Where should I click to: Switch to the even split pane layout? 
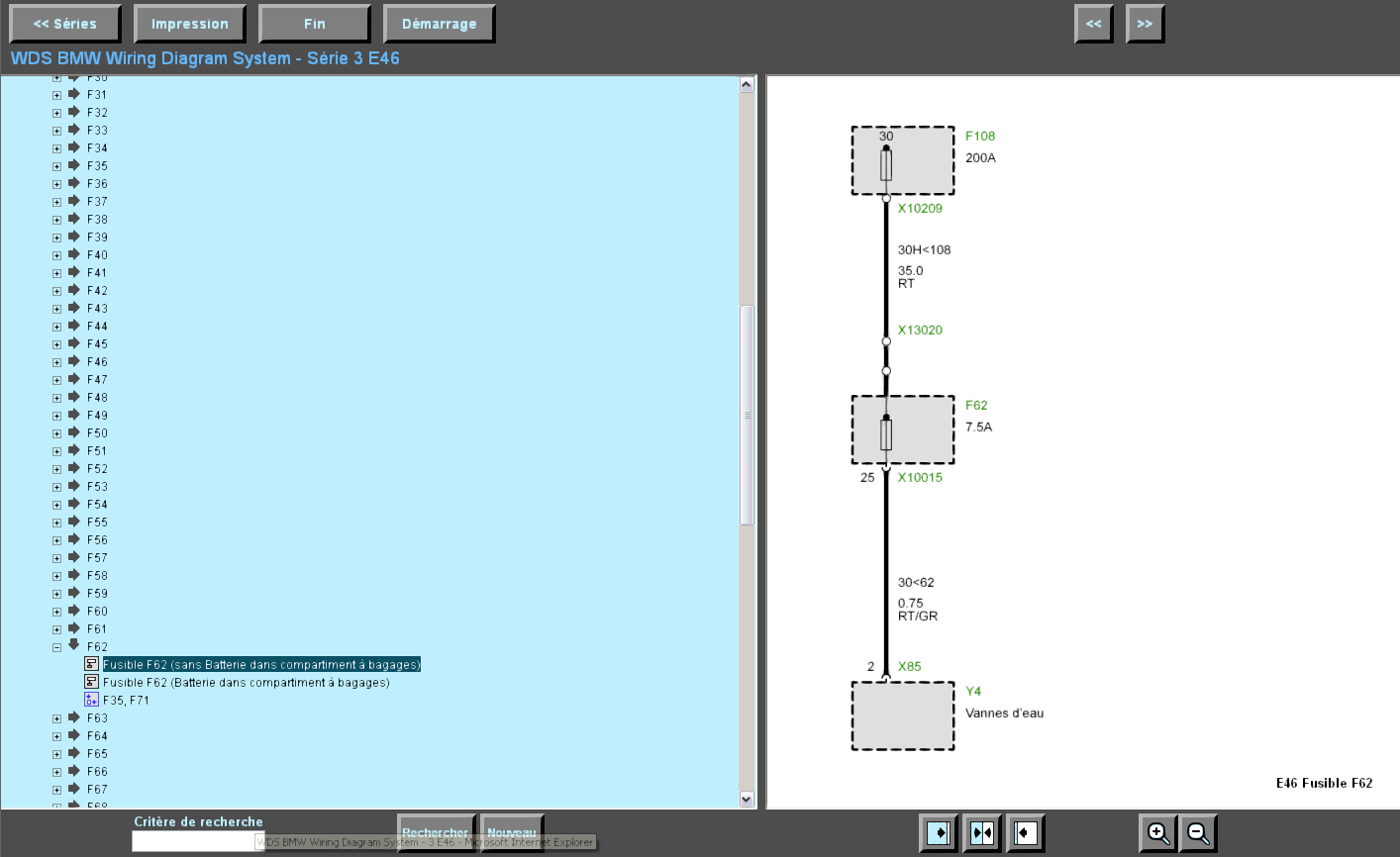pos(982,833)
